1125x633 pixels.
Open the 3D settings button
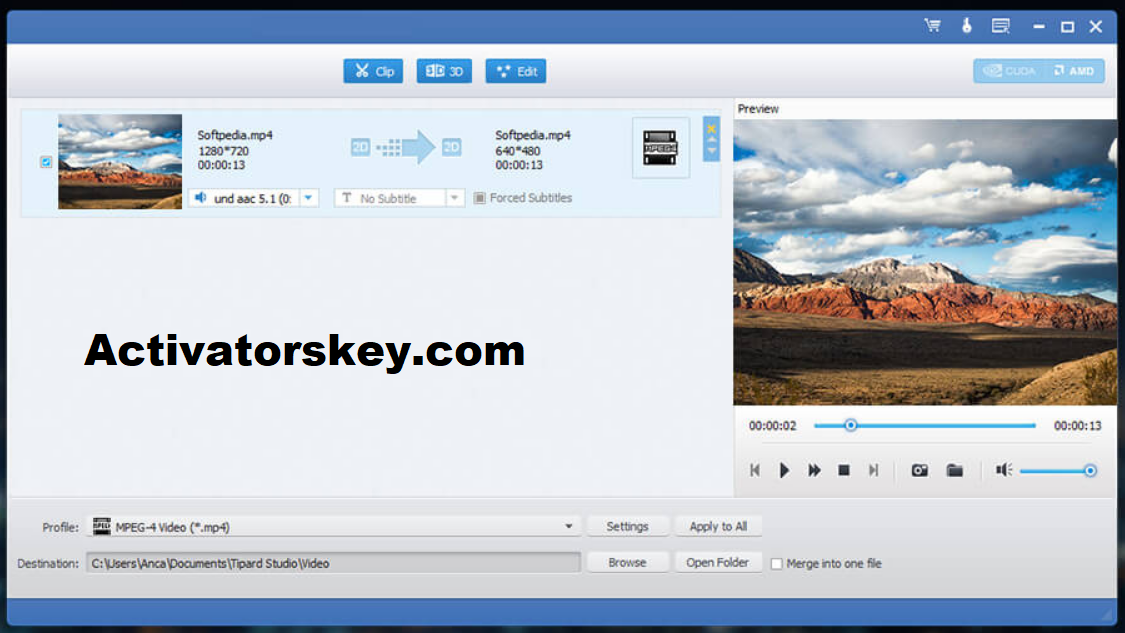[x=444, y=71]
